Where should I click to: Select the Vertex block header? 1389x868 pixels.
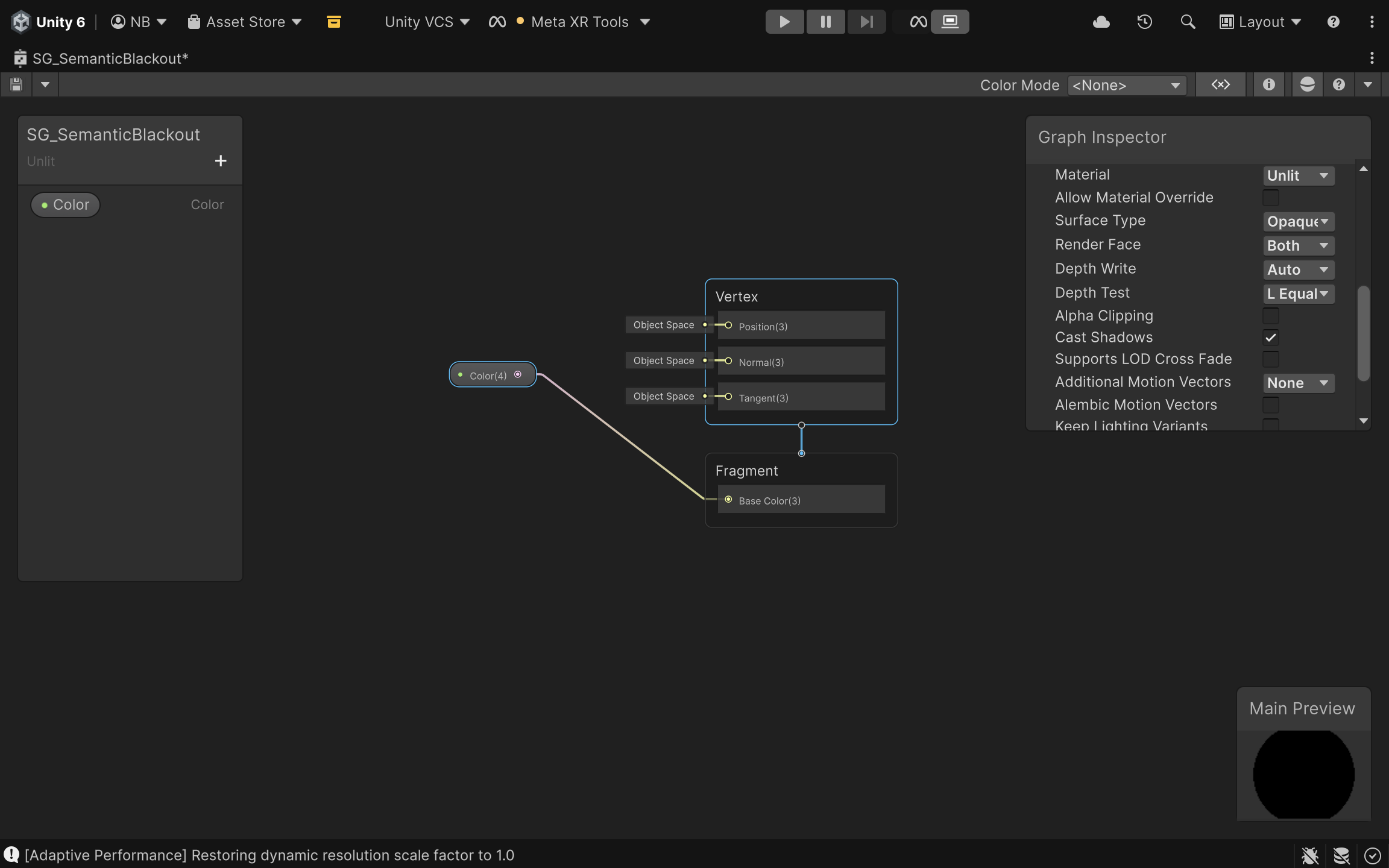pos(736,297)
